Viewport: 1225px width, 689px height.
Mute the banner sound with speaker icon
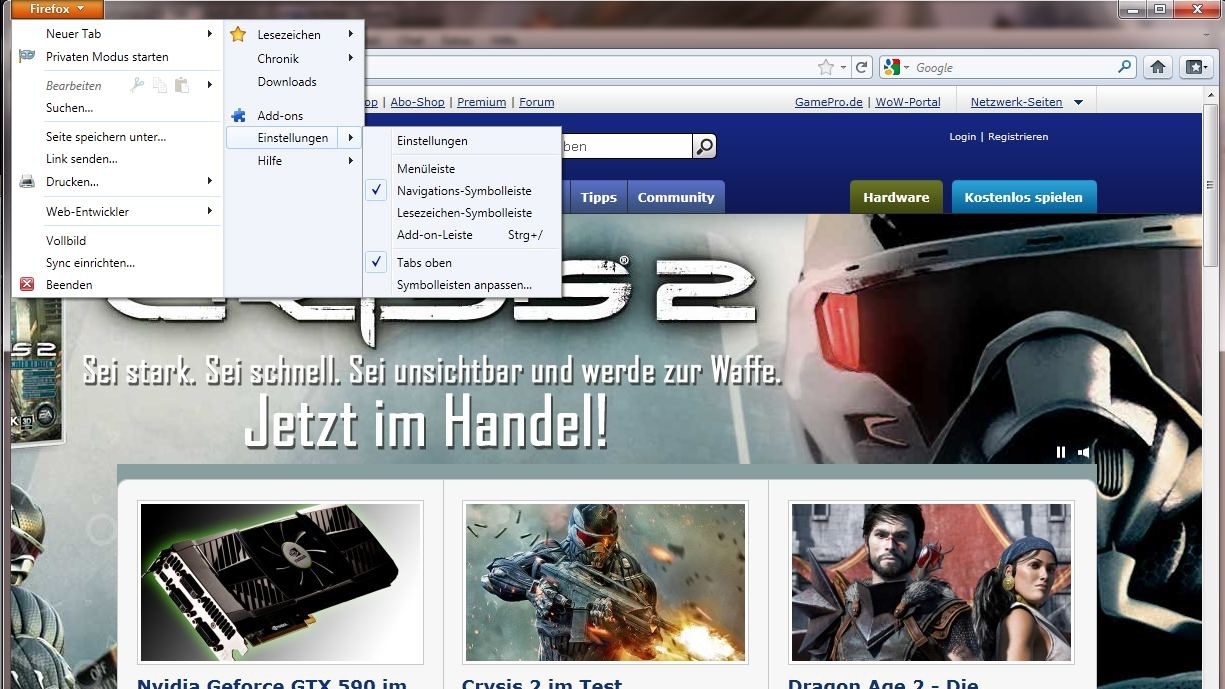pyautogui.click(x=1084, y=452)
